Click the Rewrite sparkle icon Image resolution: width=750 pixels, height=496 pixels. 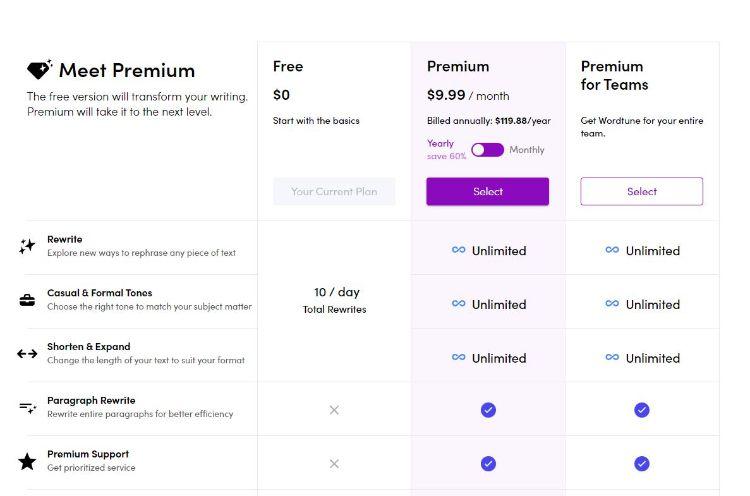(27, 246)
